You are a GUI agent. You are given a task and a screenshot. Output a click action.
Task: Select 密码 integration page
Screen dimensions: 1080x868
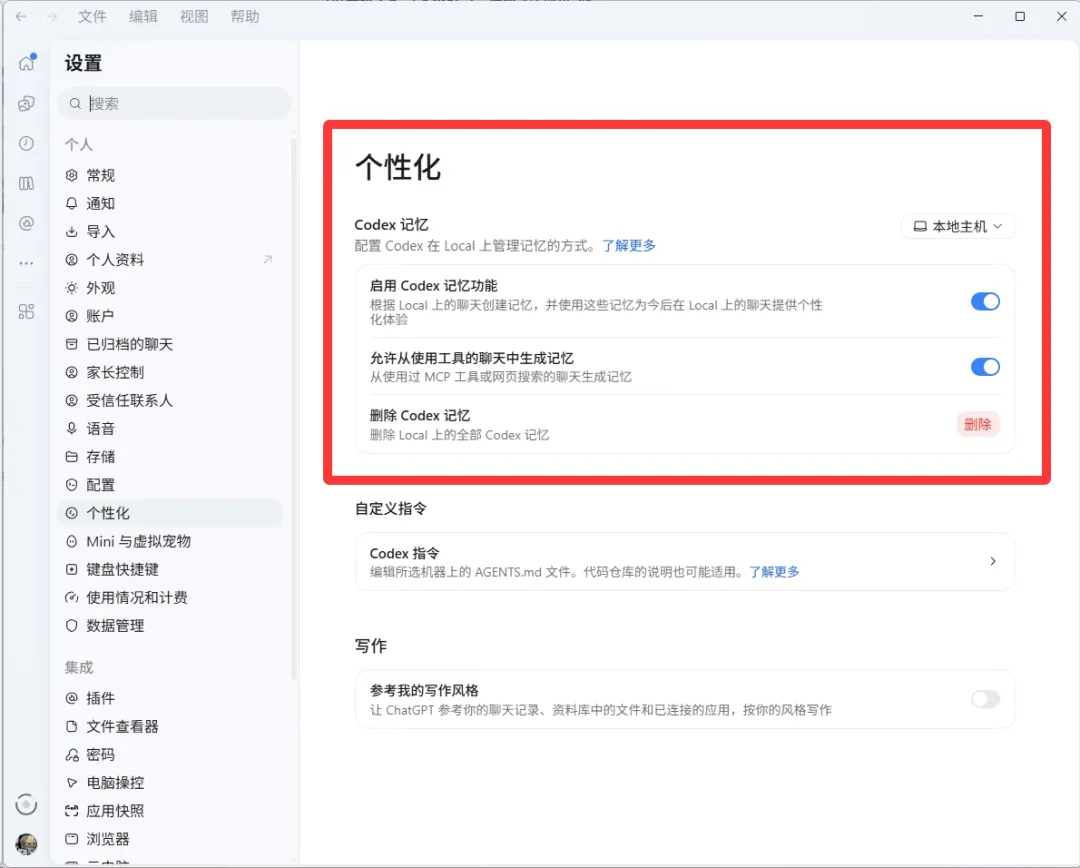[x=171, y=754]
